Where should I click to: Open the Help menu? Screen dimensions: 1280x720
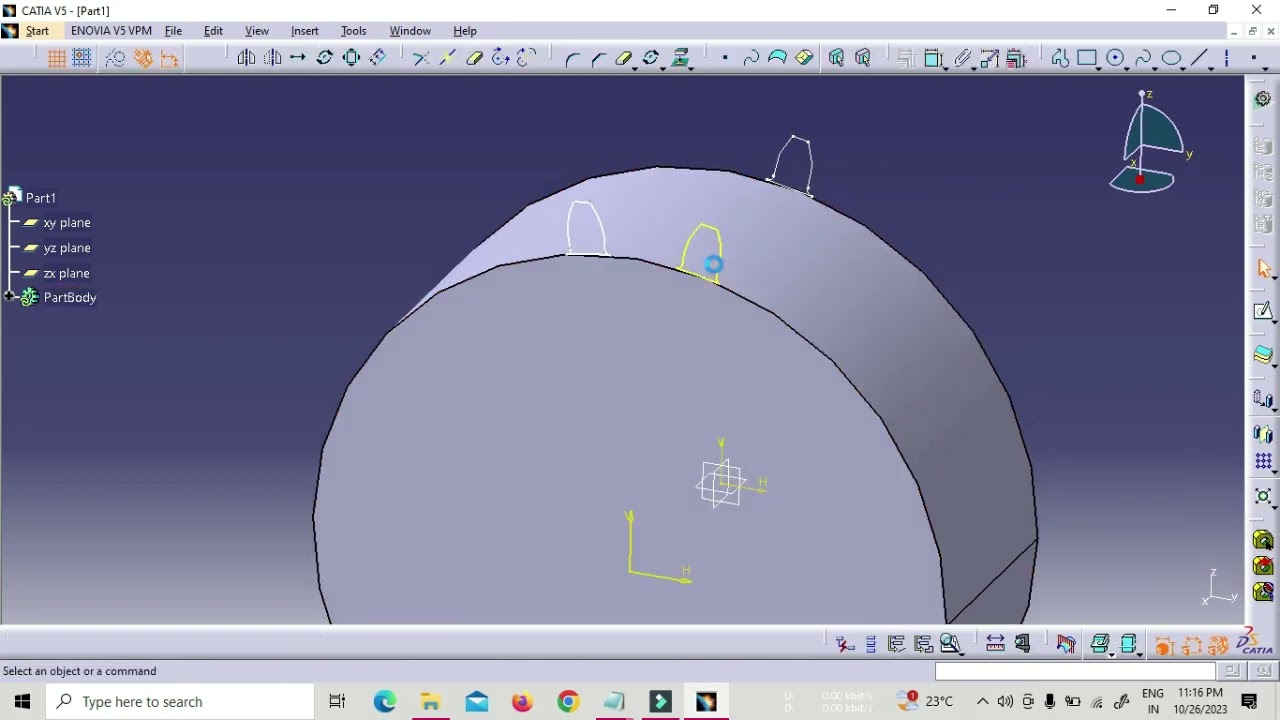pos(465,31)
